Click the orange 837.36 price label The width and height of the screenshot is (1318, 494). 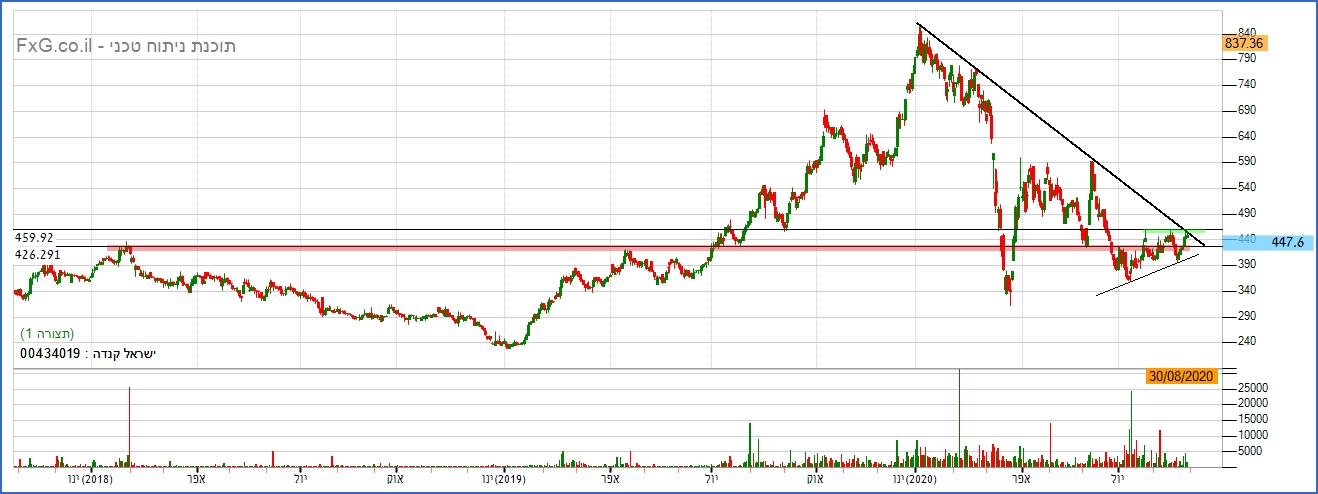tap(1246, 43)
